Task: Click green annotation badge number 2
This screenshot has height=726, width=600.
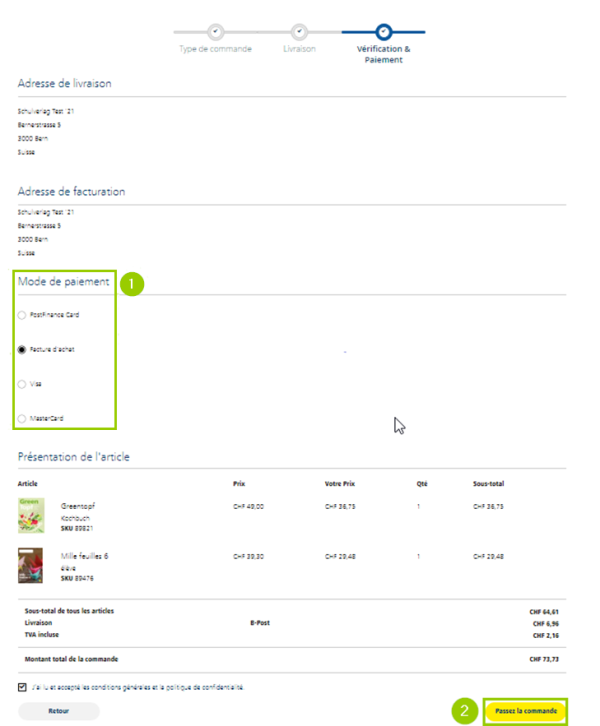Action: point(463,711)
